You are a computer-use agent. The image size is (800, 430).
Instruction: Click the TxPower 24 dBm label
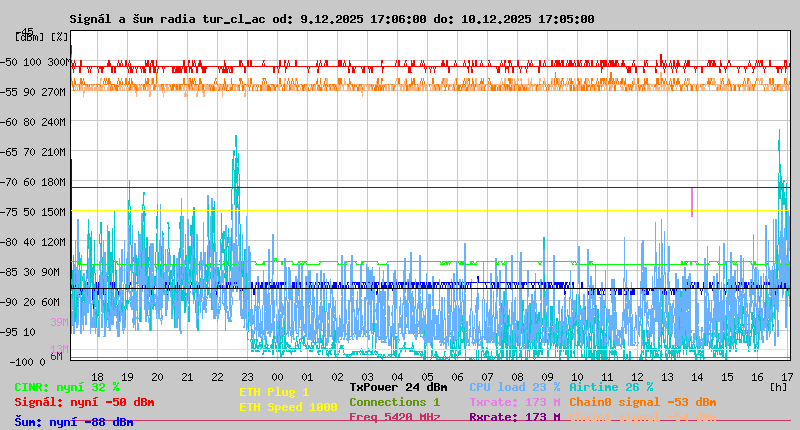pos(398,387)
